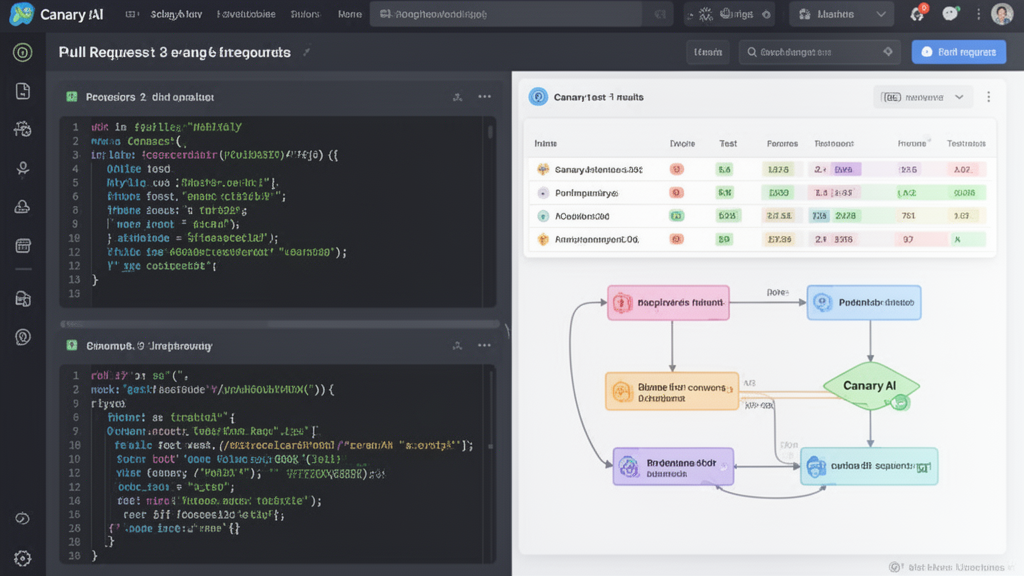The height and width of the screenshot is (576, 1024).
Task: Click the download icon on the code panel header
Action: click(457, 96)
